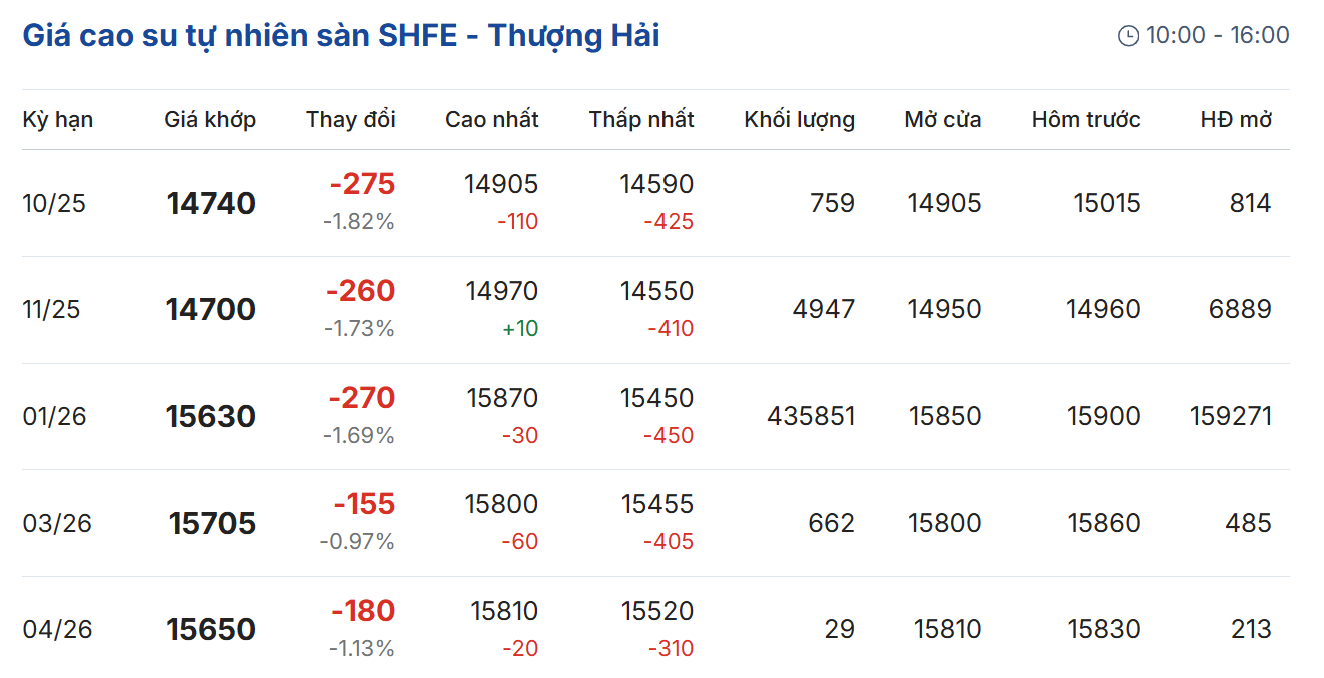Image resolution: width=1324 pixels, height=678 pixels.
Task: Select the Khối lượng column header
Action: (799, 120)
